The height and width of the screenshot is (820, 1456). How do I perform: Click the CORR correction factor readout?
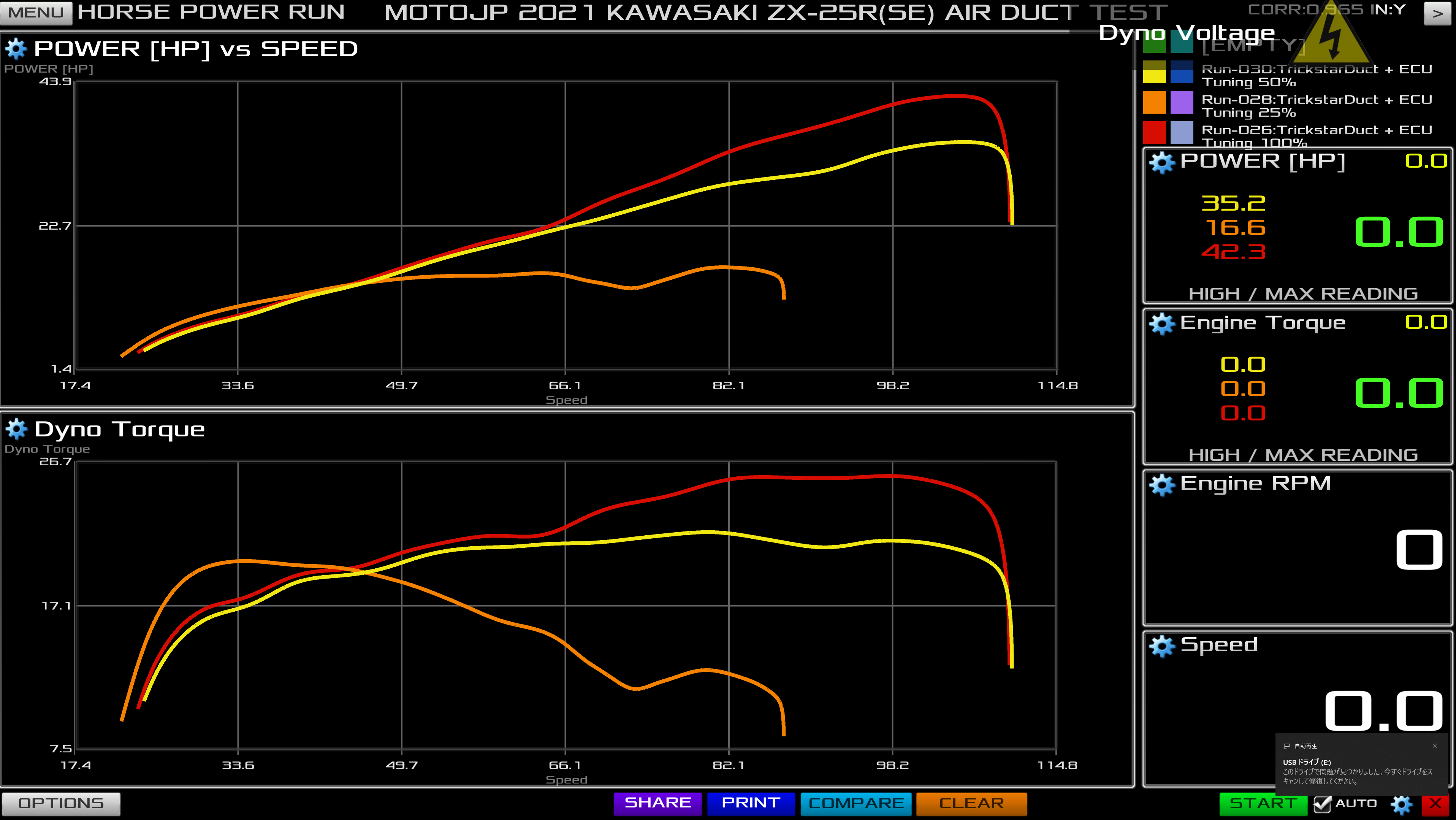(x=1305, y=10)
